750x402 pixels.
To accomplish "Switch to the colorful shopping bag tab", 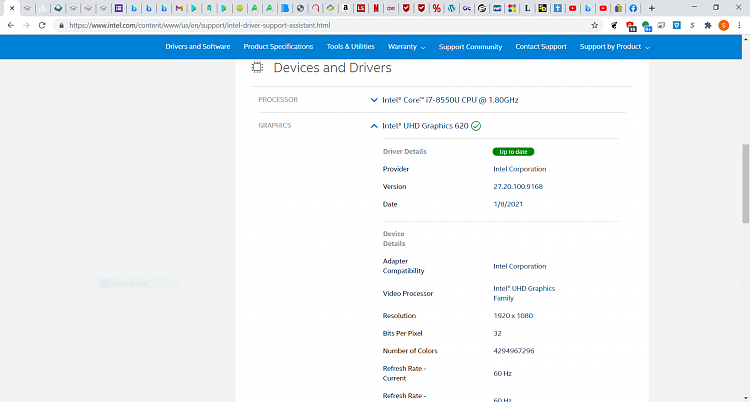I will coord(618,8).
